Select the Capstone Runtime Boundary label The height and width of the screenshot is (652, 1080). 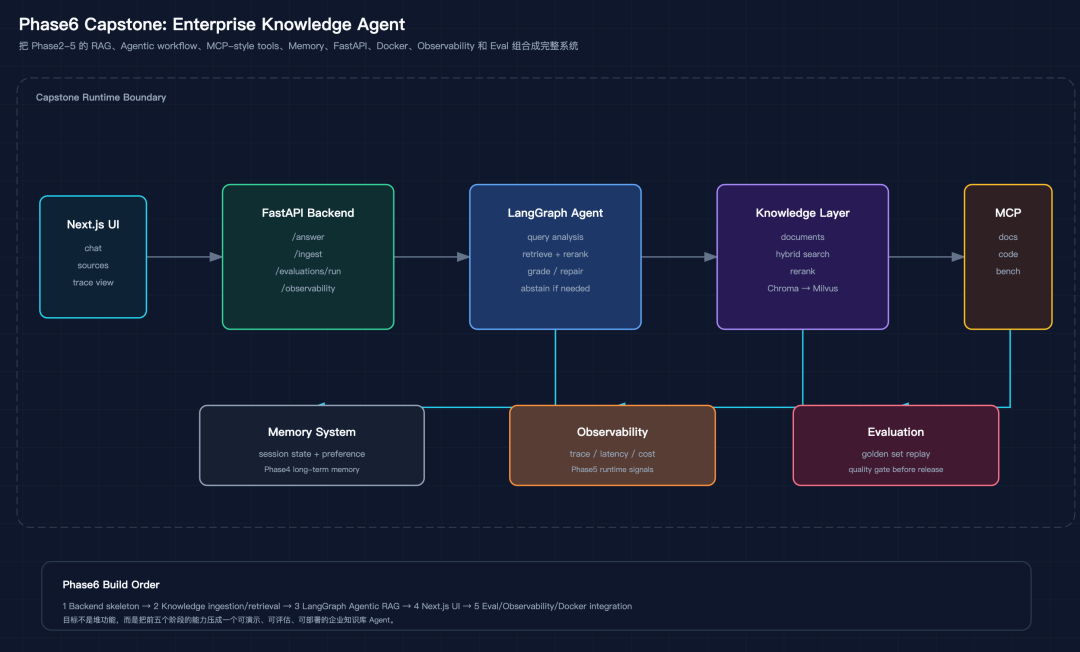tap(101, 97)
